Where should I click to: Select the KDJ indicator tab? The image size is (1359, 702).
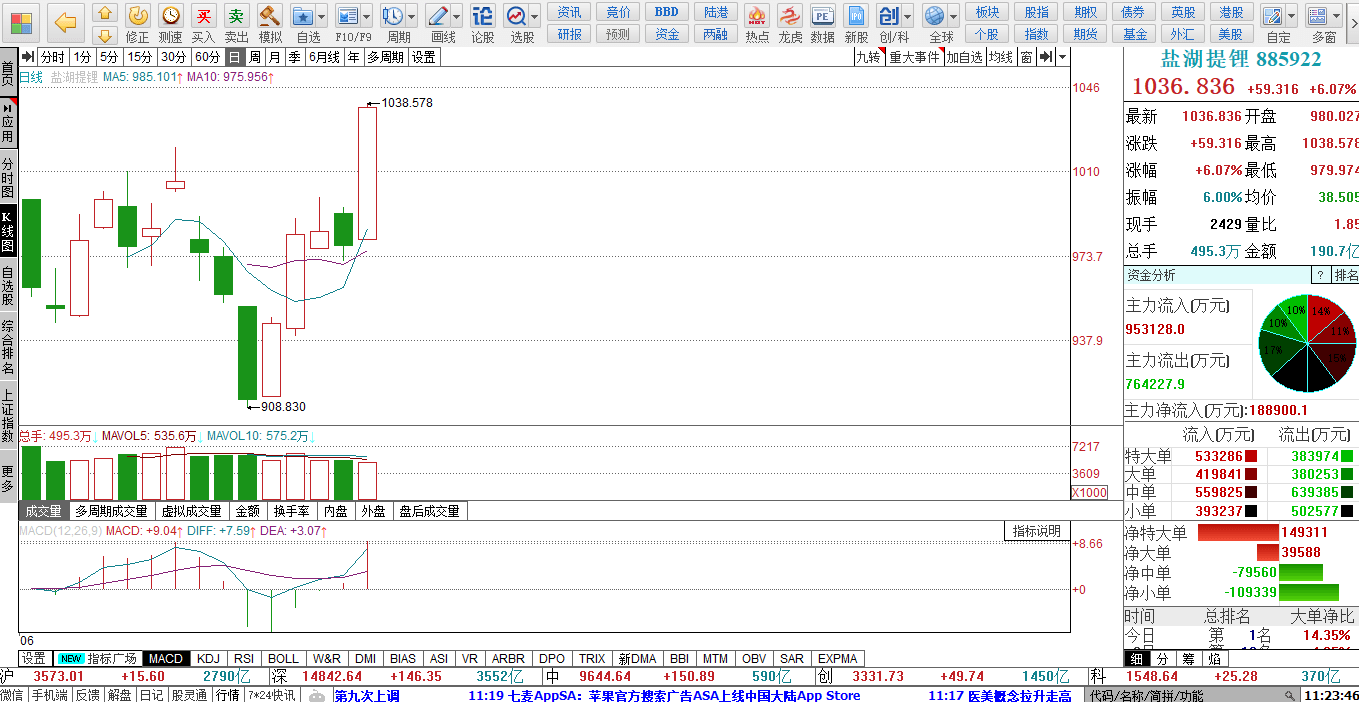click(x=208, y=659)
